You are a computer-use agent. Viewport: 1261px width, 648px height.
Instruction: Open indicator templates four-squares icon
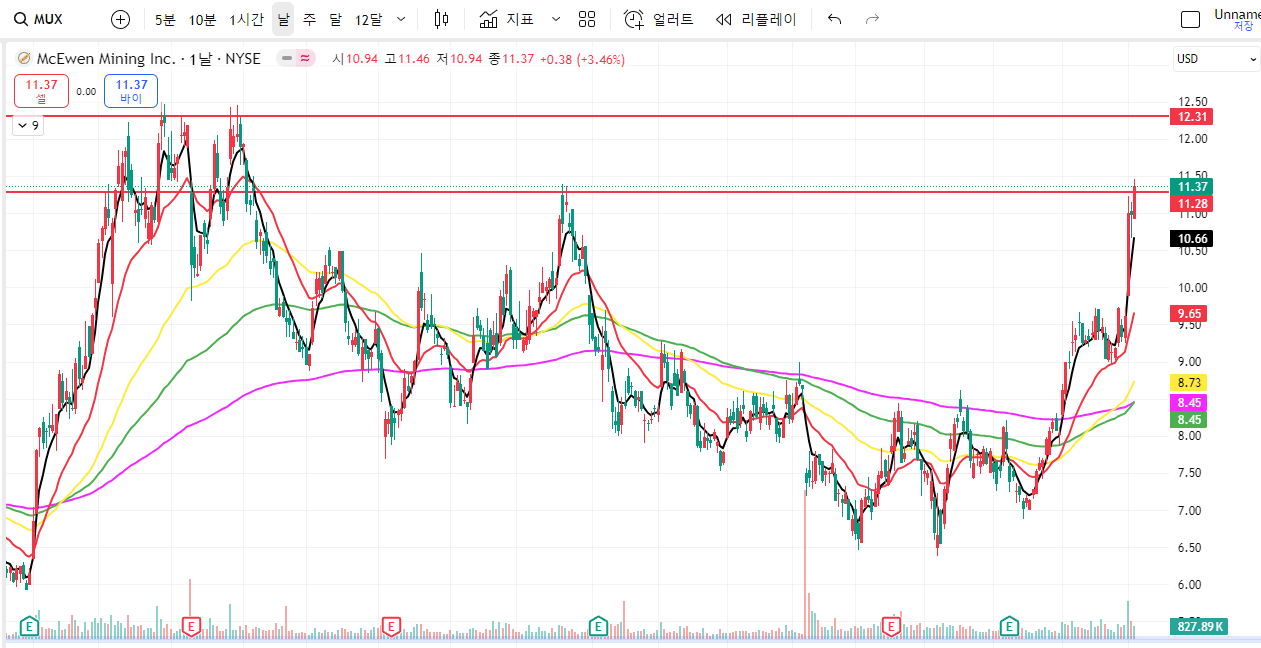pos(587,19)
